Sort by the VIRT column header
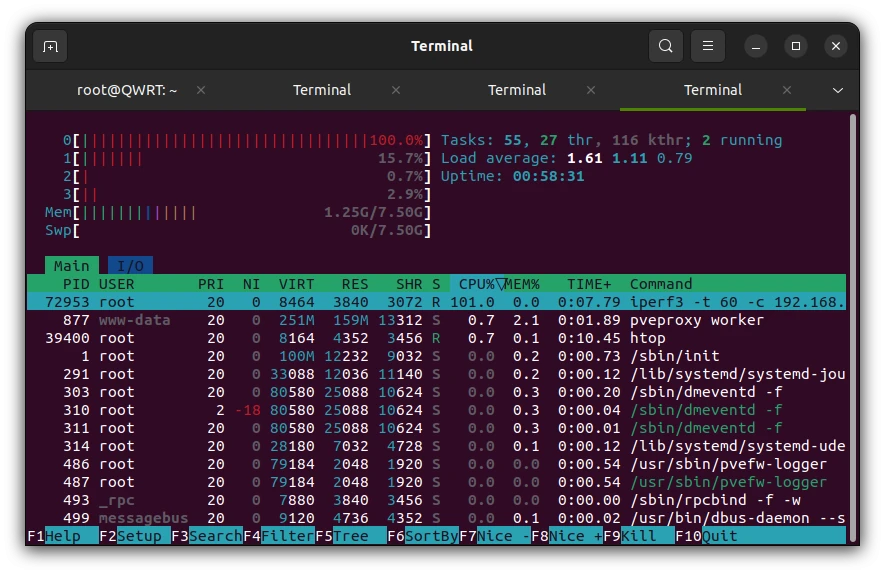 [x=296, y=284]
